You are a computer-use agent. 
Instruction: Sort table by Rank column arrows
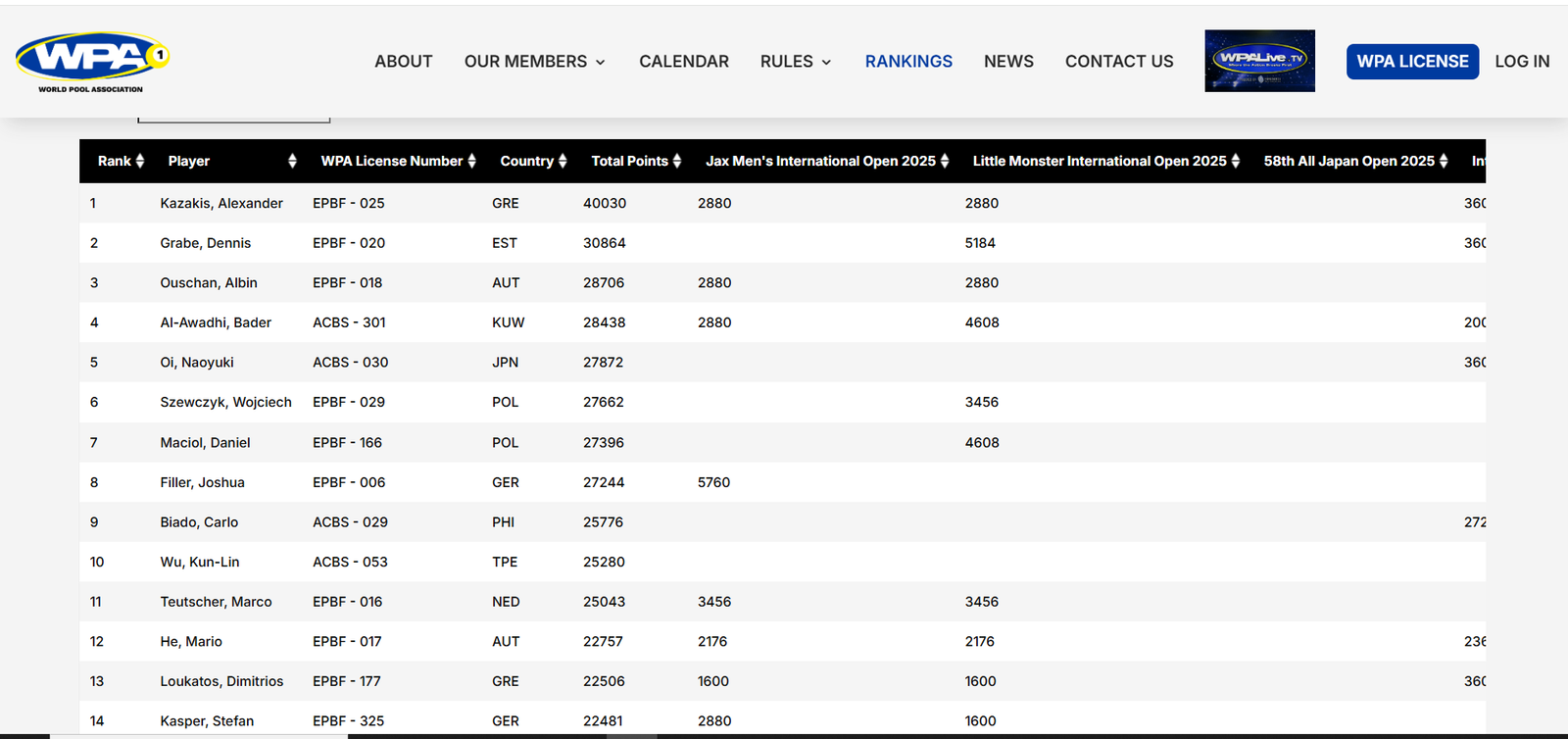[x=140, y=161]
